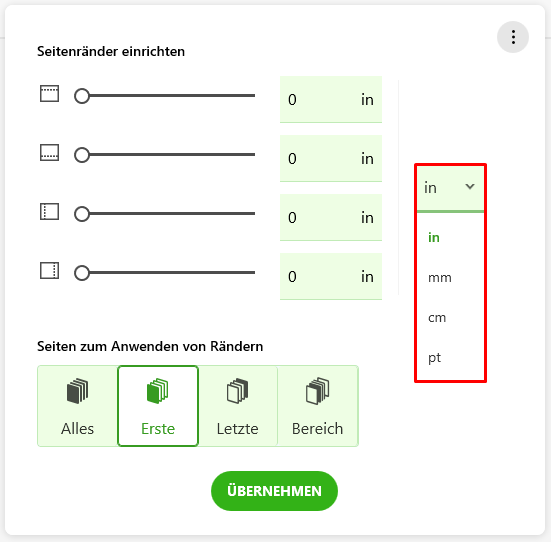Select the Alles pages option

point(78,406)
